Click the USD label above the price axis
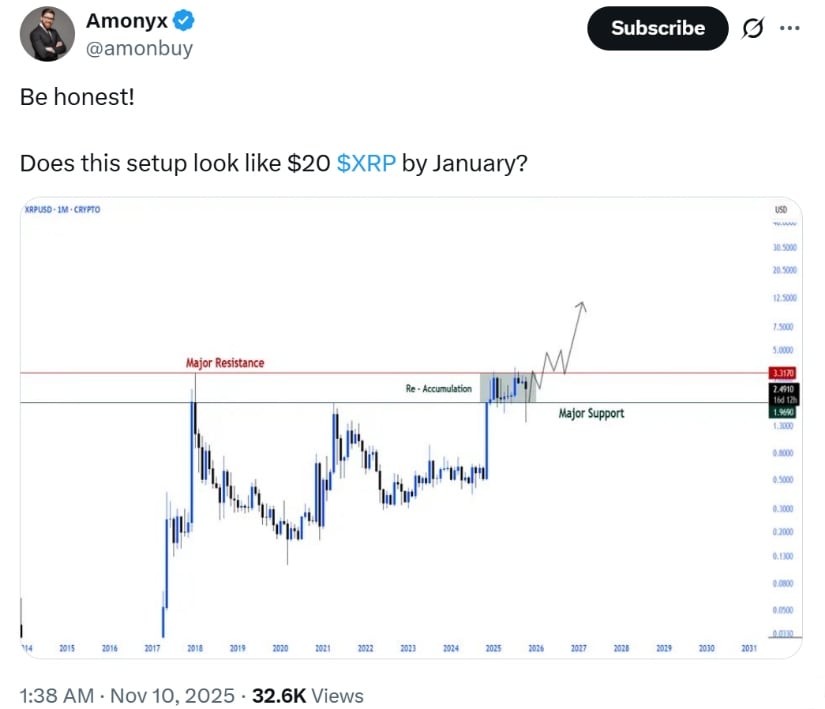This screenshot has width=825, height=709. pyautogui.click(x=782, y=209)
